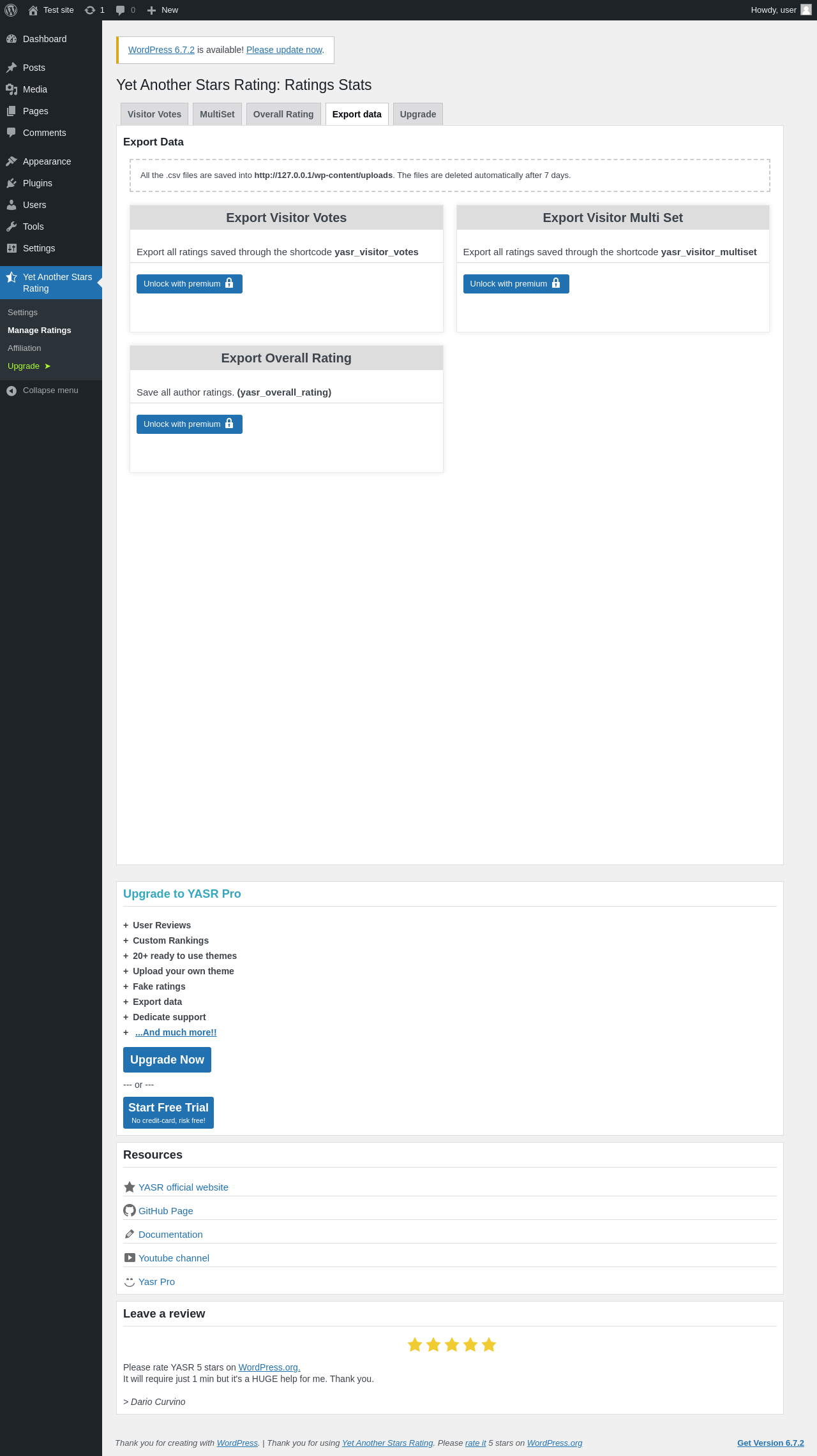The image size is (817, 1456).
Task: Click the Upgrade to YASR Pro heading
Action: [x=182, y=894]
